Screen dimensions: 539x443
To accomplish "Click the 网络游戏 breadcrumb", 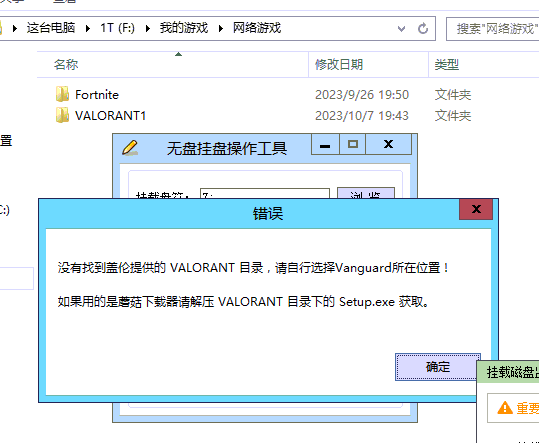I will pos(257,28).
